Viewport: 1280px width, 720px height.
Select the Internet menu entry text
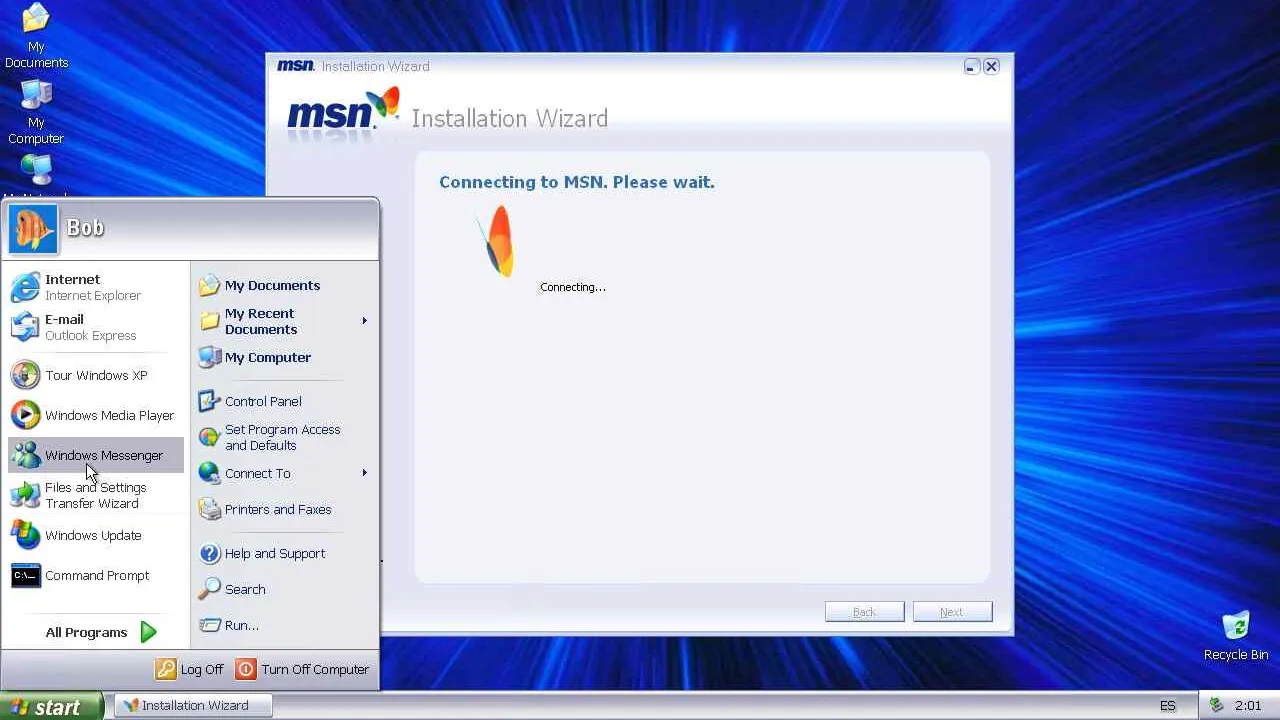click(x=72, y=279)
